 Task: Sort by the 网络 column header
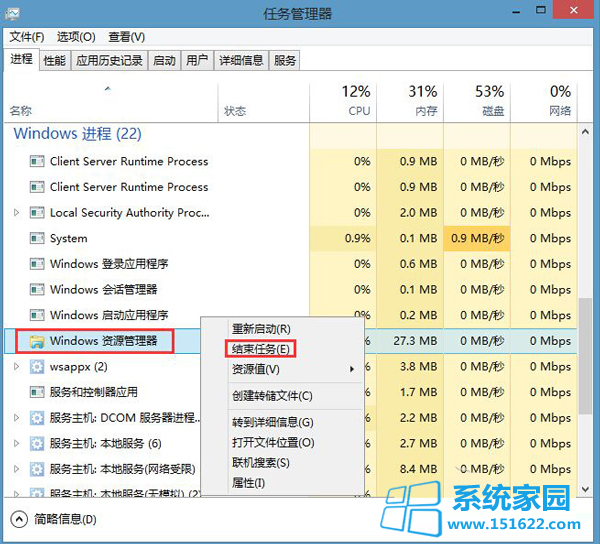point(544,103)
